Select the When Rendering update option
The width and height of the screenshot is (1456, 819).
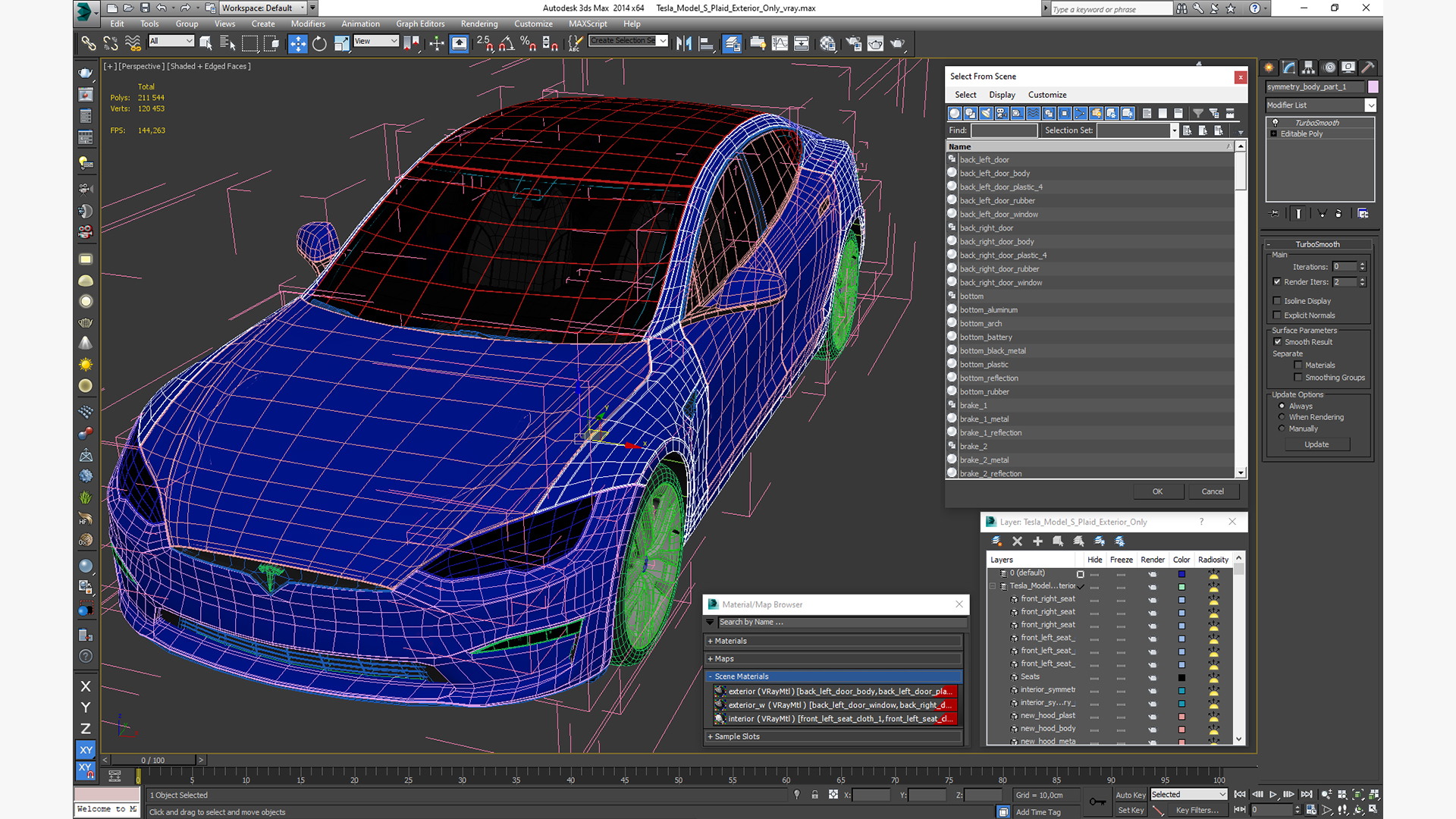(x=1282, y=417)
